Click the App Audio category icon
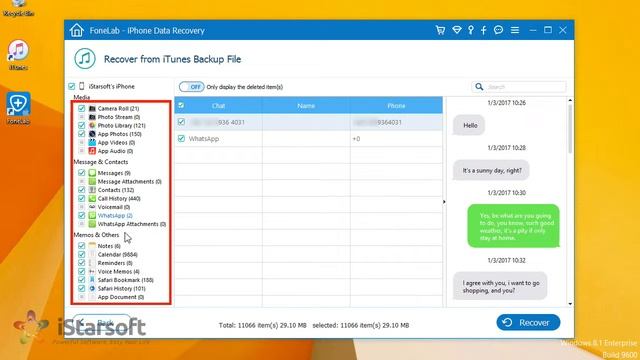 [92, 151]
